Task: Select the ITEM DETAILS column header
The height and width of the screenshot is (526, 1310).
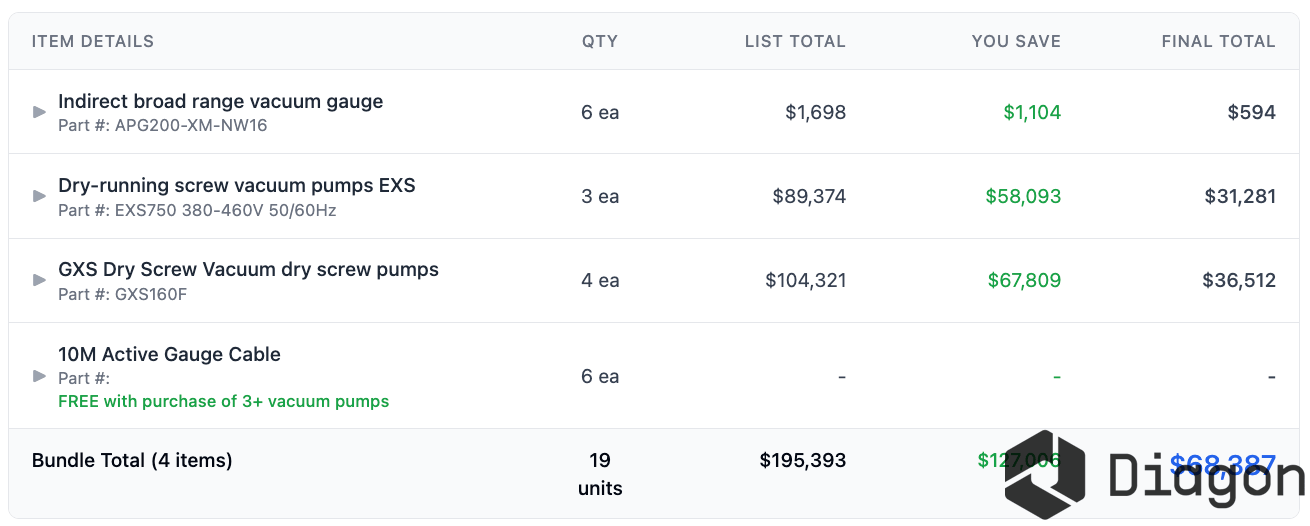Action: coord(93,42)
